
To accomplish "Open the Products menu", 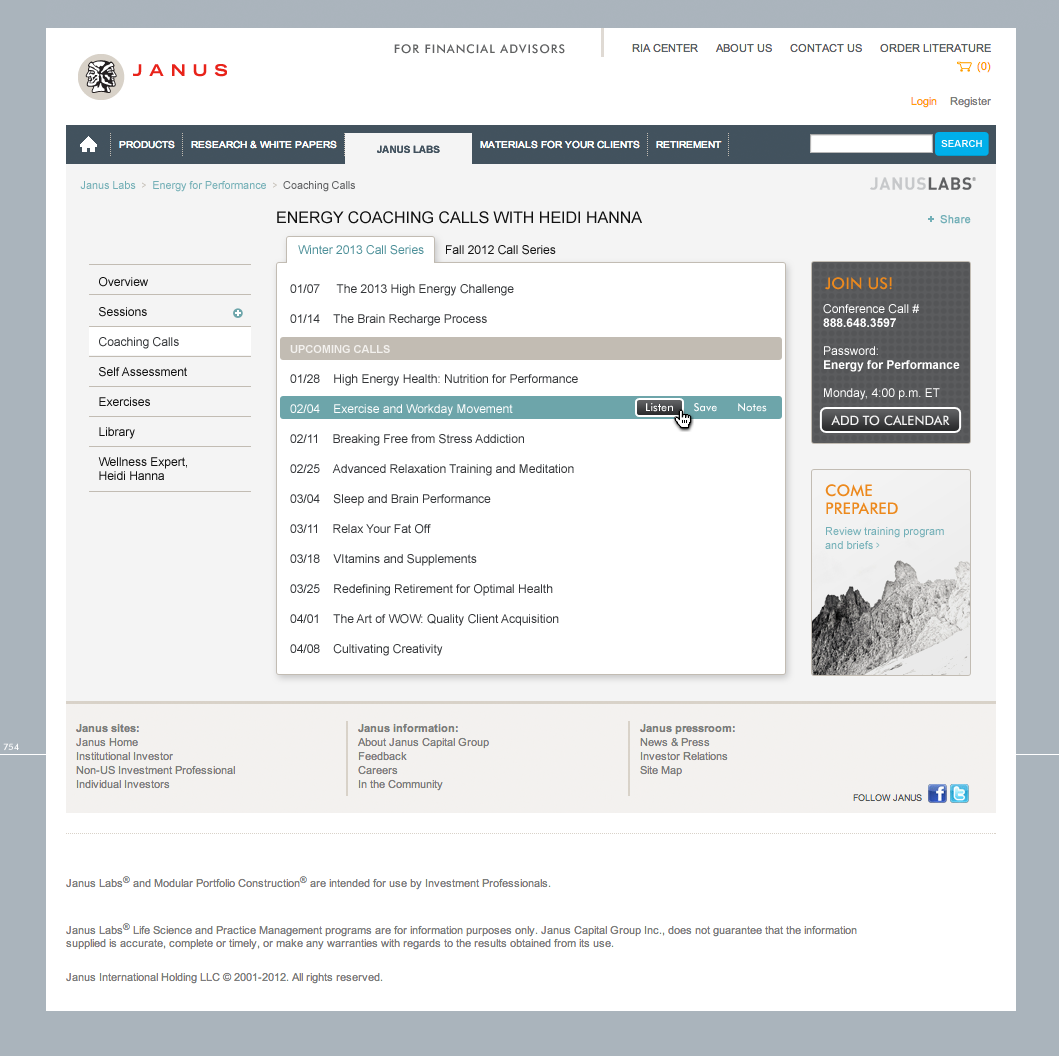I will click(146, 145).
